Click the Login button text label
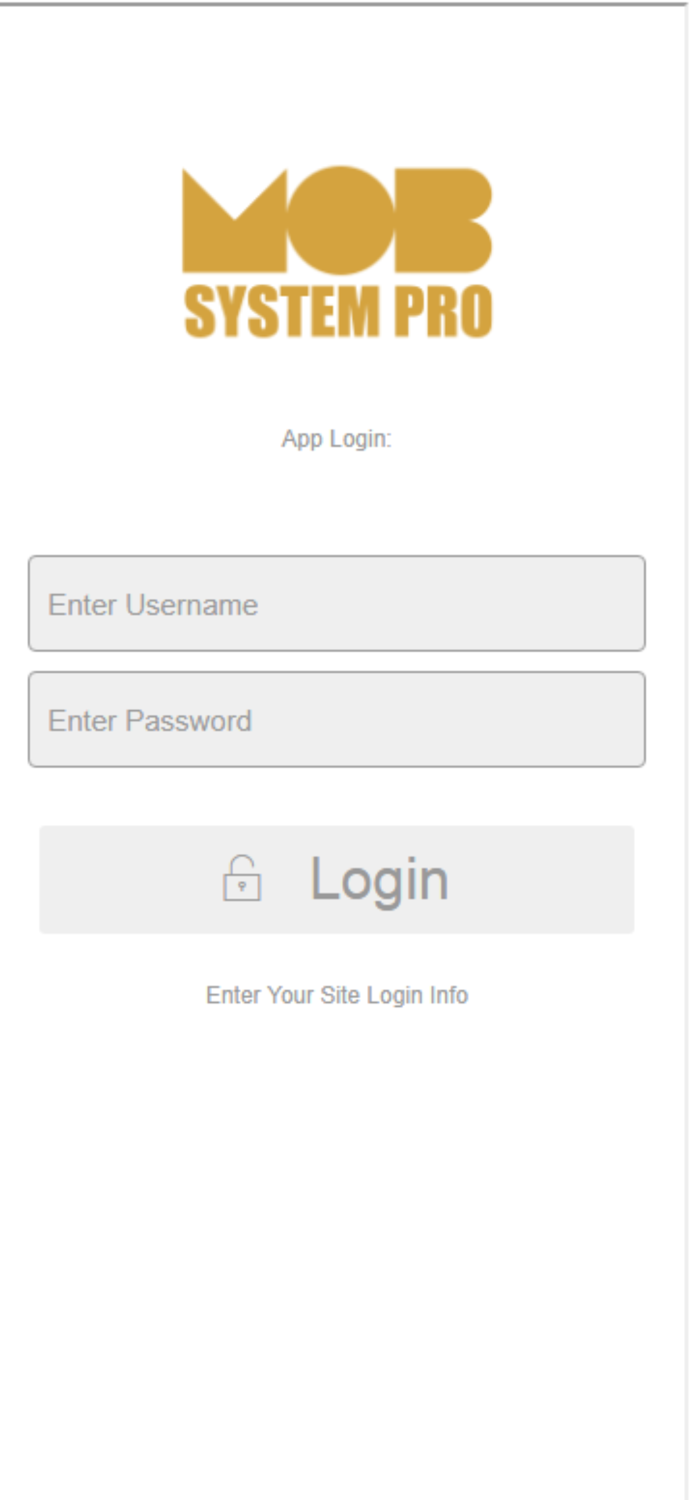This screenshot has width=693, height=1500. [x=380, y=879]
